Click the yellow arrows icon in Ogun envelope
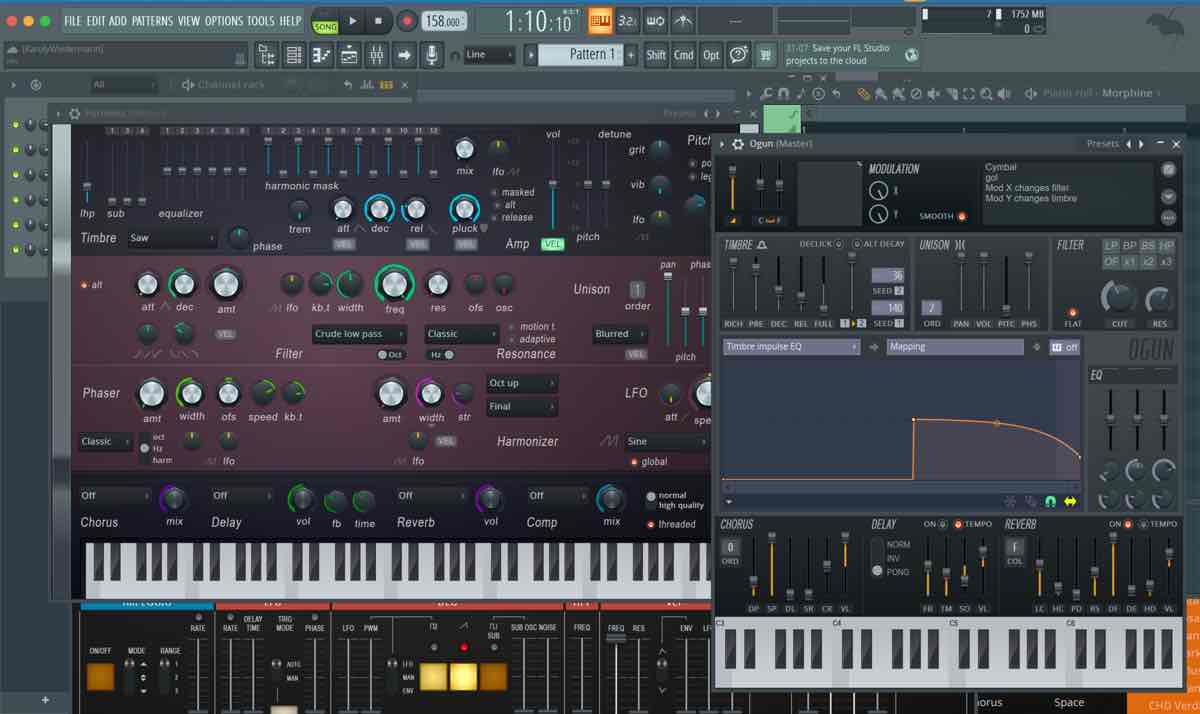The image size is (1200, 714). (x=1070, y=501)
